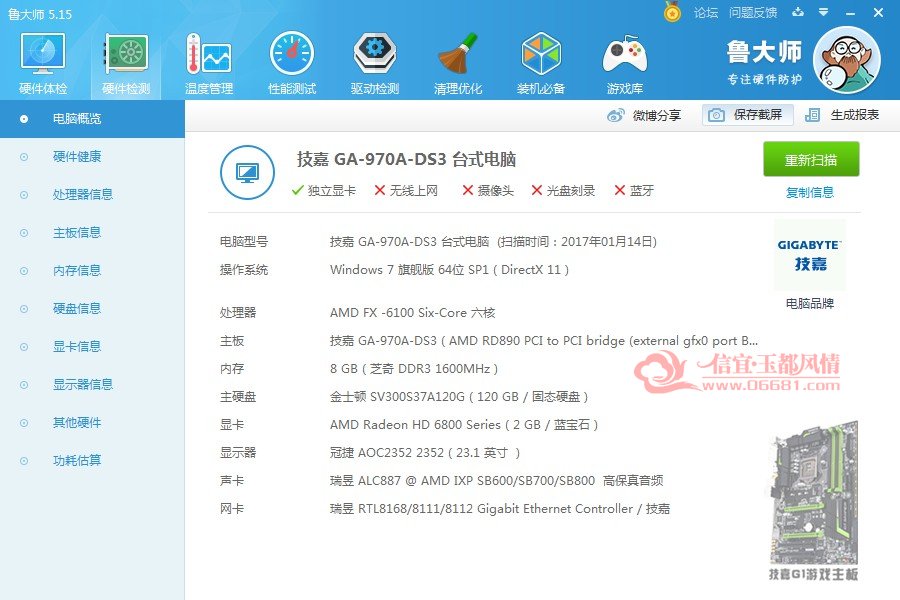Launch 性能测试 performance test
The image size is (900, 600).
[292, 55]
